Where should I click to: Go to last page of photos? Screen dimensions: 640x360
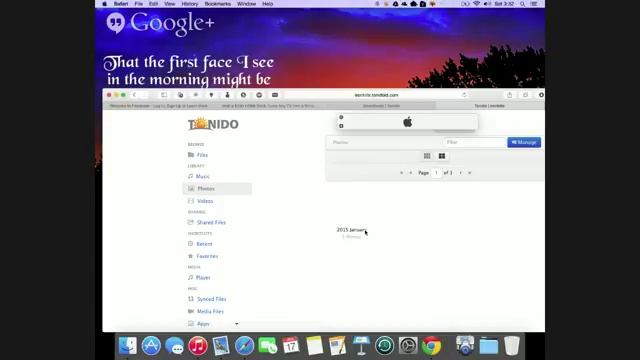click(x=470, y=173)
